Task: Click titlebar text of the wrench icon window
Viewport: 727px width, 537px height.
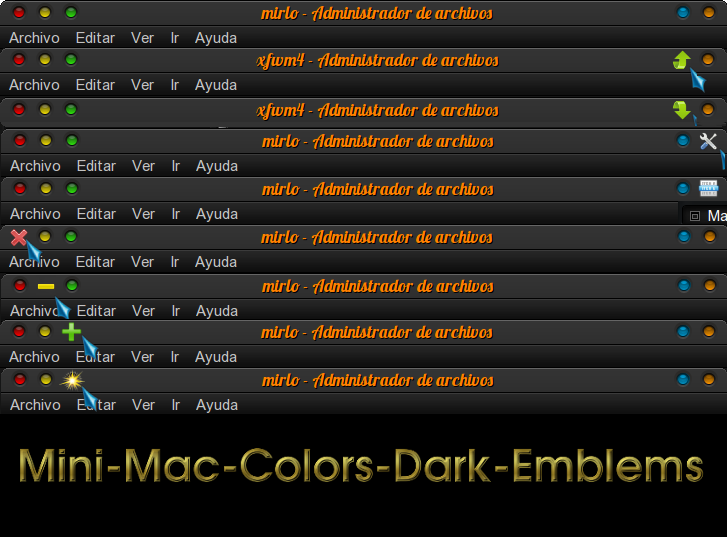Action: point(378,141)
